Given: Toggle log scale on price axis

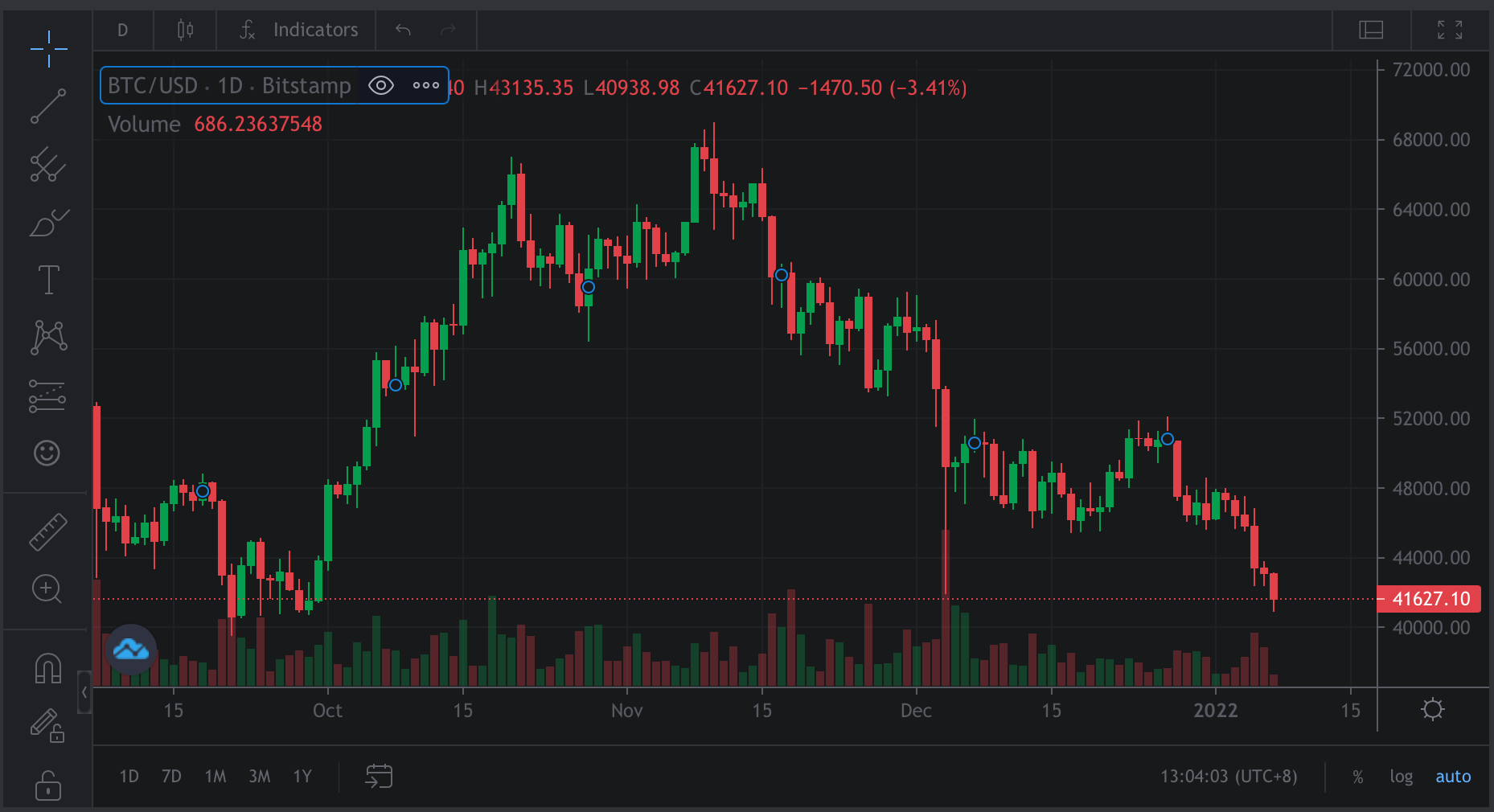Looking at the screenshot, I should (1401, 777).
